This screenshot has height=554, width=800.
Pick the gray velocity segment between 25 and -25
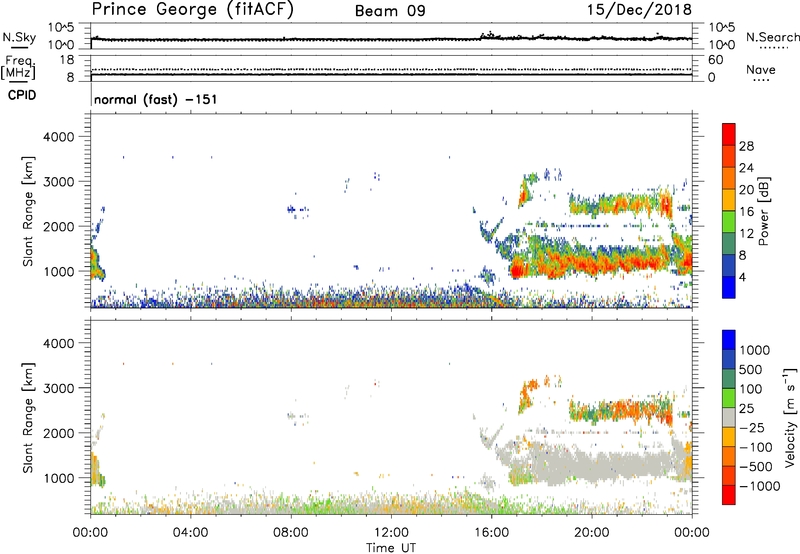pyautogui.click(x=729, y=418)
